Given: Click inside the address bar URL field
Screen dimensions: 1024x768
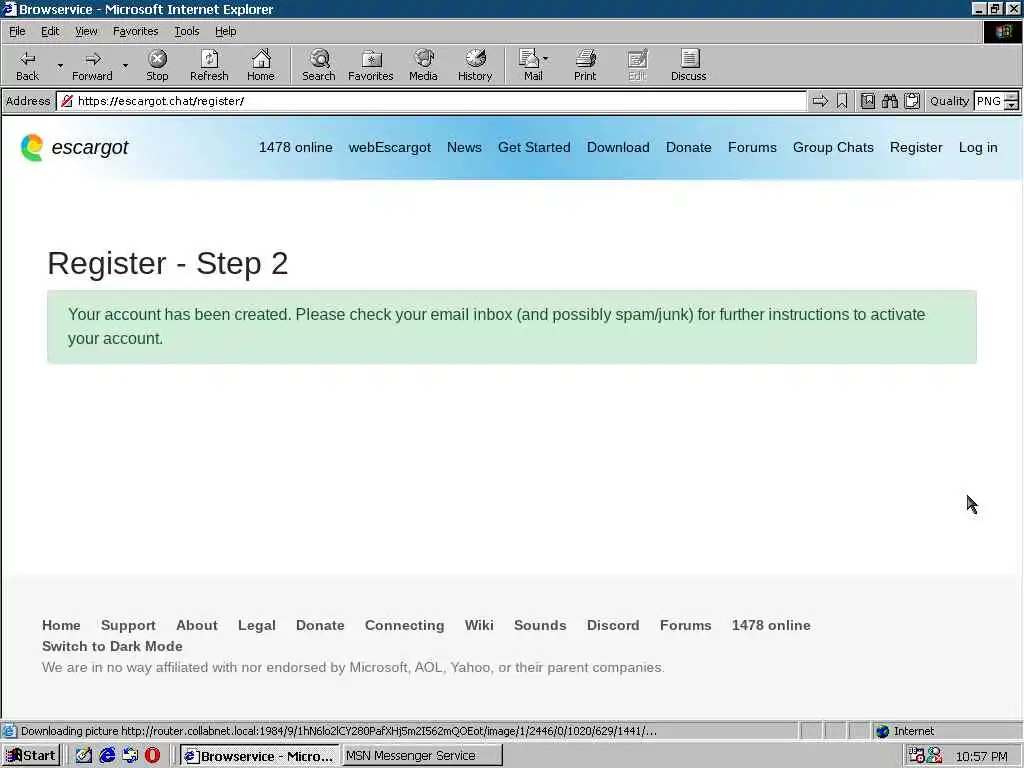Looking at the screenshot, I should [431, 101].
